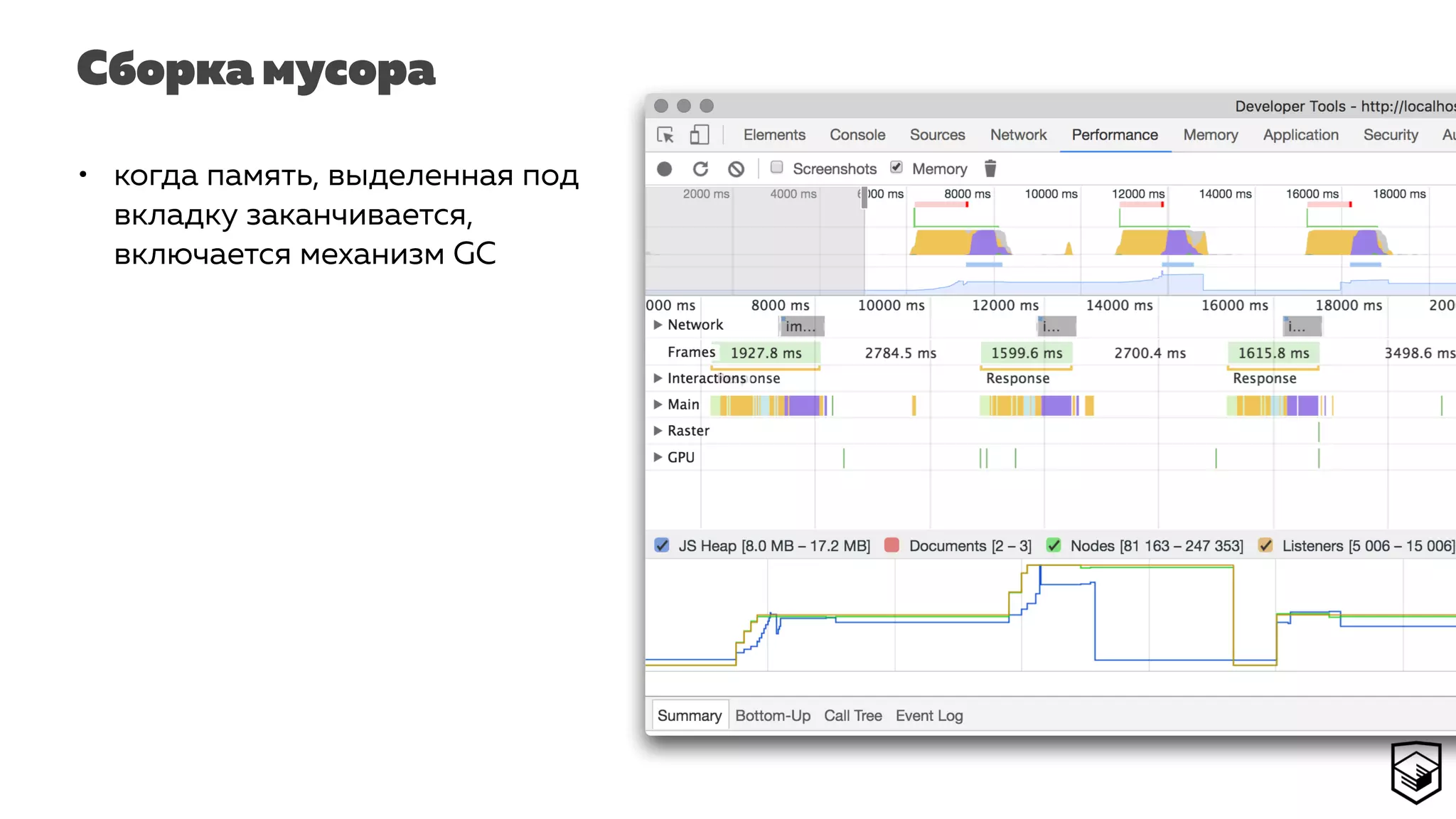Expand the Main thread track
Viewport: 1456px width, 819px height.
pyautogui.click(x=658, y=405)
